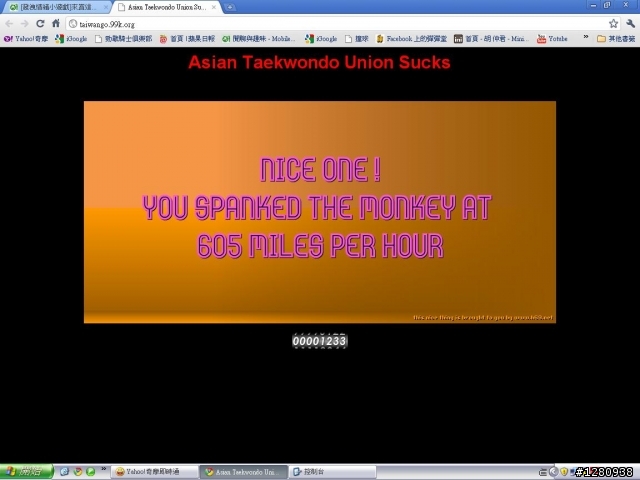
Task: Open the Yahoo!奇摩 bookmark
Action: point(26,39)
